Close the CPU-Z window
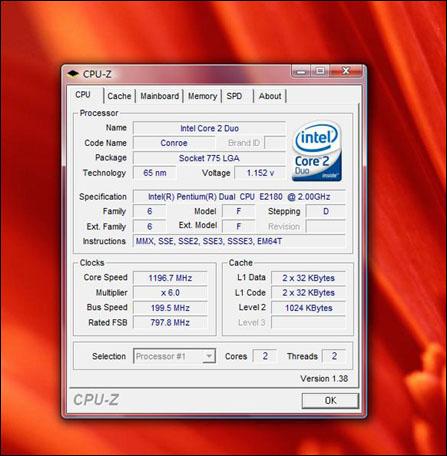Image resolution: width=447 pixels, height=456 pixels. click(346, 71)
